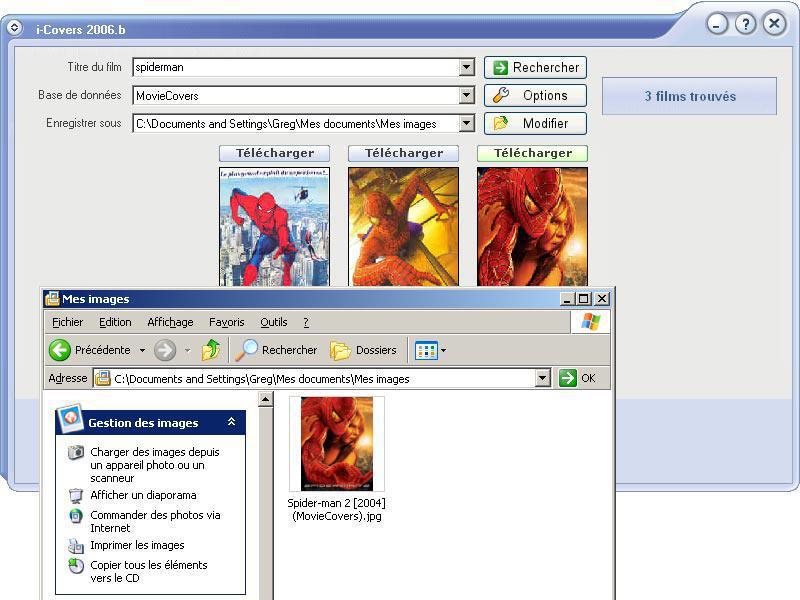Viewport: 800px width, 600px height.
Task: Click the slideshow screen icon
Action: pyautogui.click(x=76, y=495)
